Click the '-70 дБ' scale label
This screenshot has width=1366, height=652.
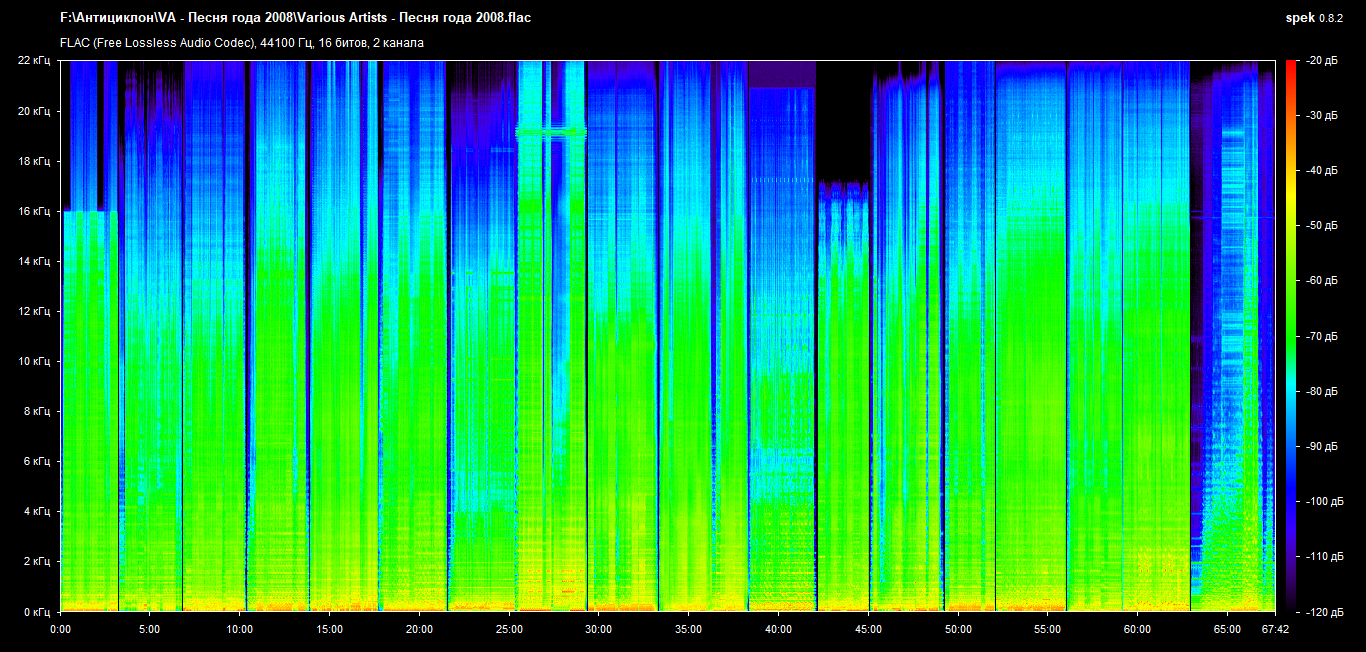pos(1322,336)
